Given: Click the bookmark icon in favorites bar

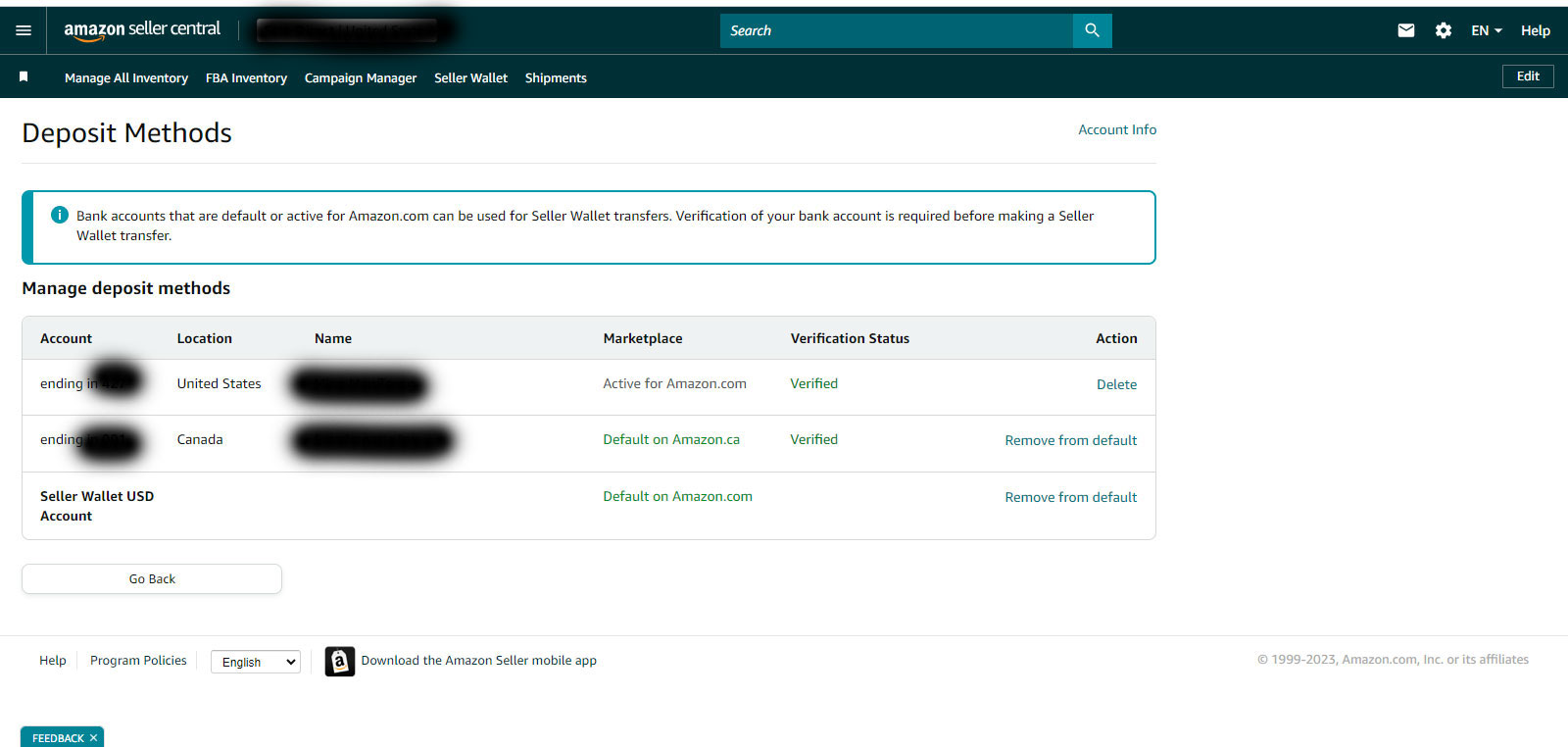Looking at the screenshot, I should click(x=24, y=76).
